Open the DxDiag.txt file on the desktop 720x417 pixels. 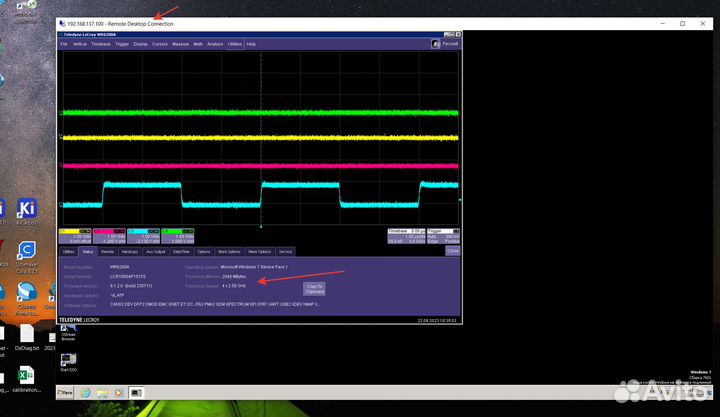coord(27,338)
